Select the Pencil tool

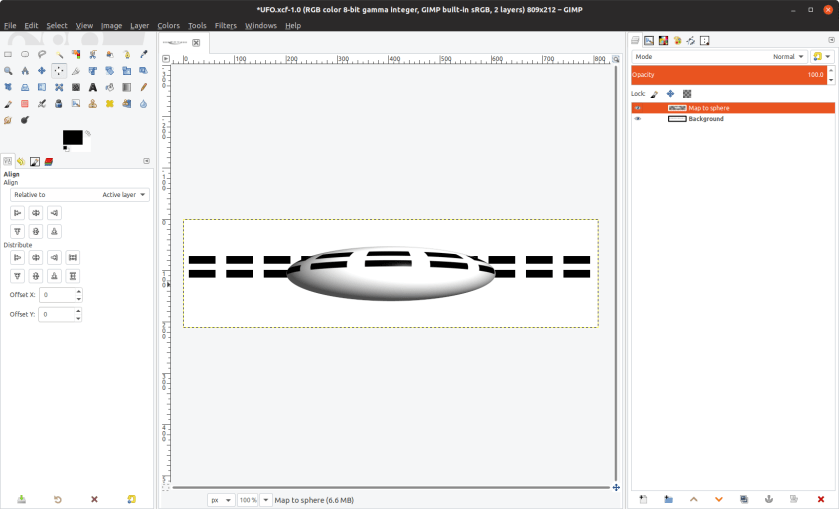point(143,87)
